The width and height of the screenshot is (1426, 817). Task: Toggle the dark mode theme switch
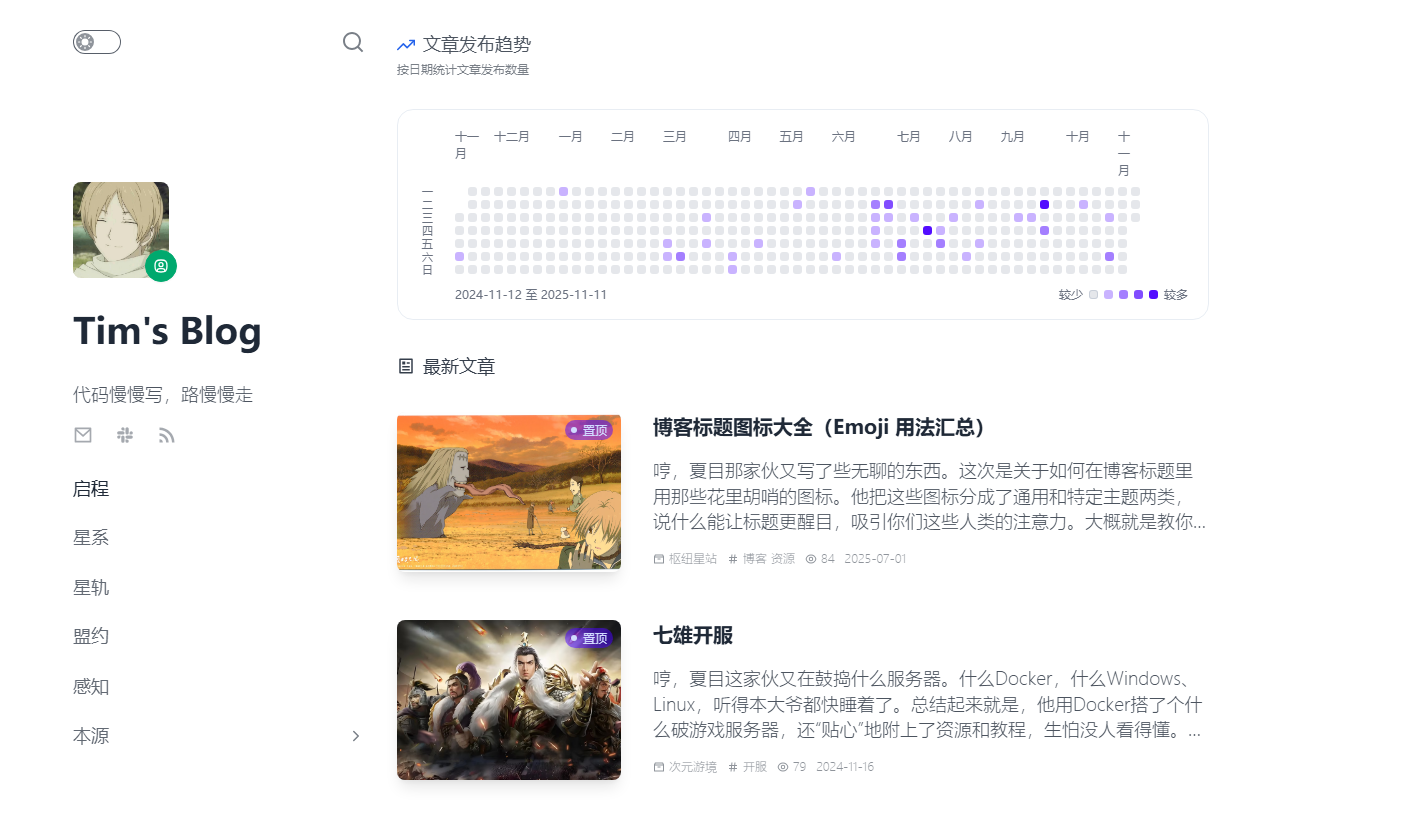(96, 42)
